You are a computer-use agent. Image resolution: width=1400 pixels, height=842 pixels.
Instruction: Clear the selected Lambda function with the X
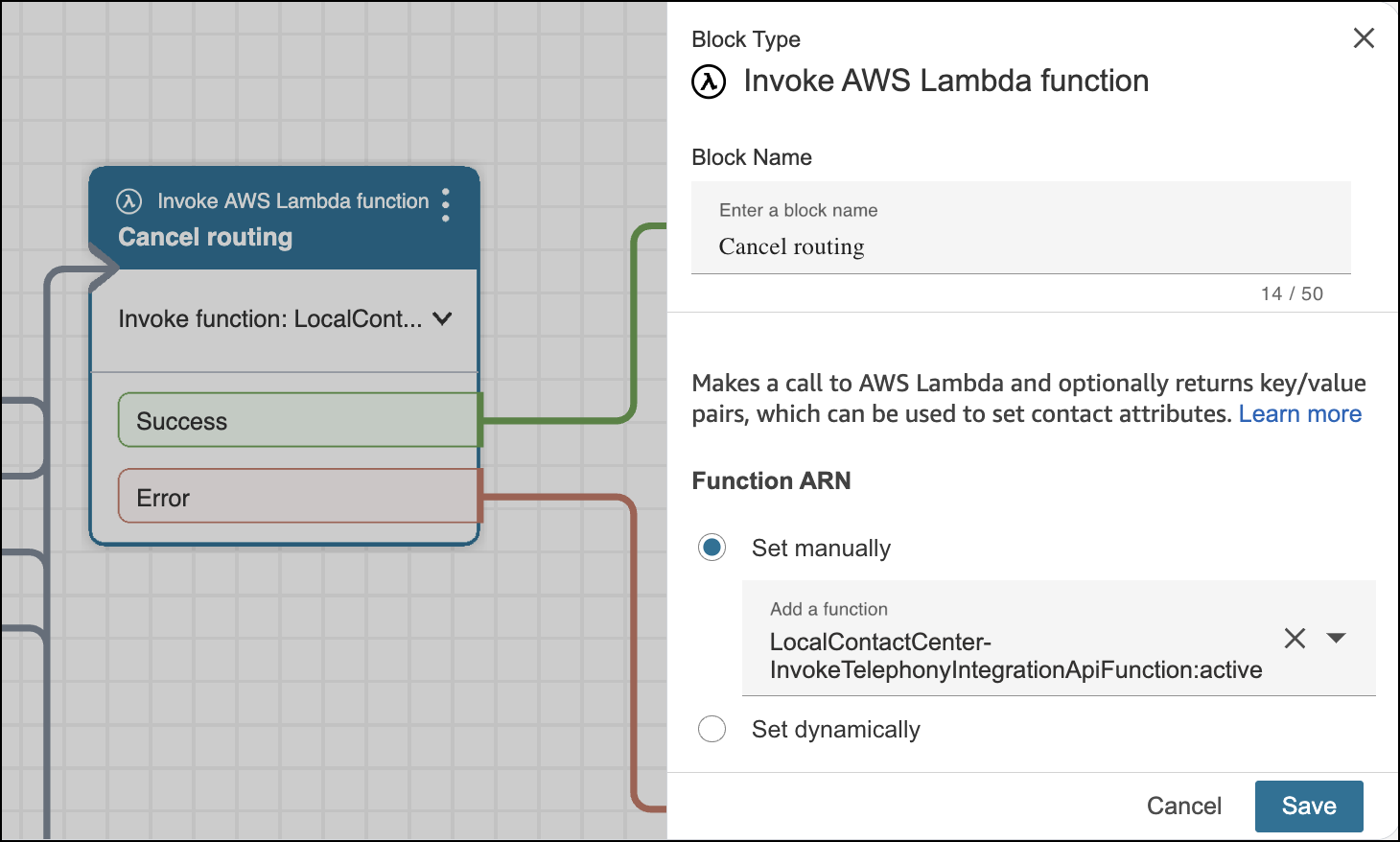pos(1295,638)
